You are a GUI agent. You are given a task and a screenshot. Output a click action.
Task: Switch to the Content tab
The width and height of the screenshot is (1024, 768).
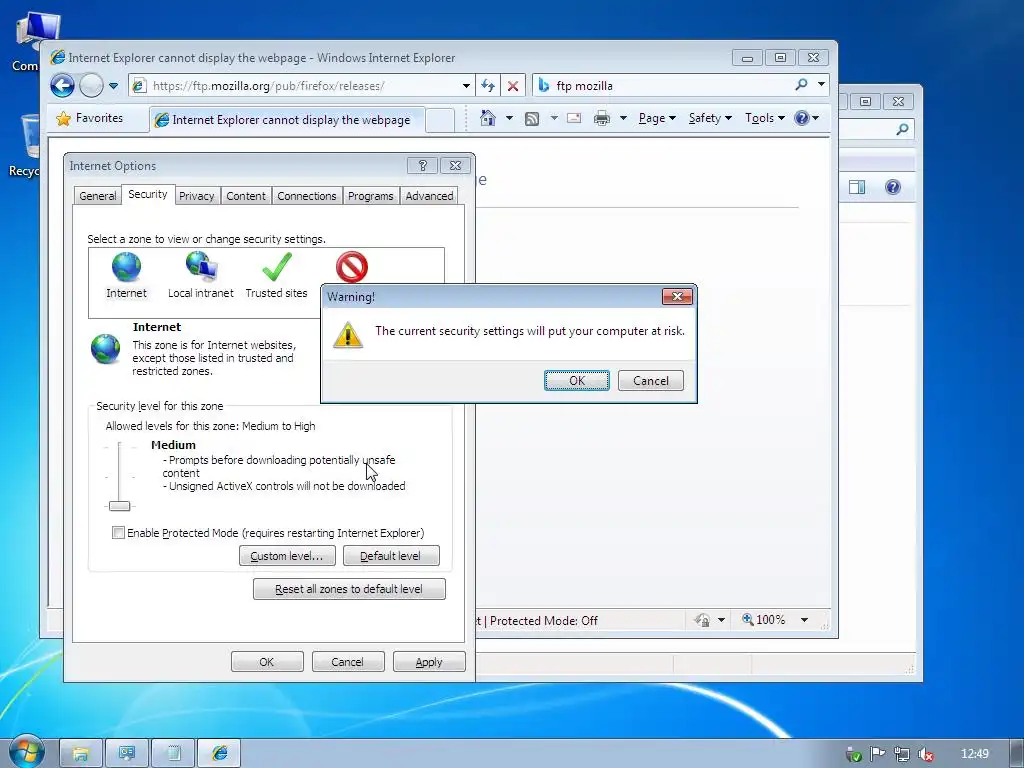coord(246,196)
